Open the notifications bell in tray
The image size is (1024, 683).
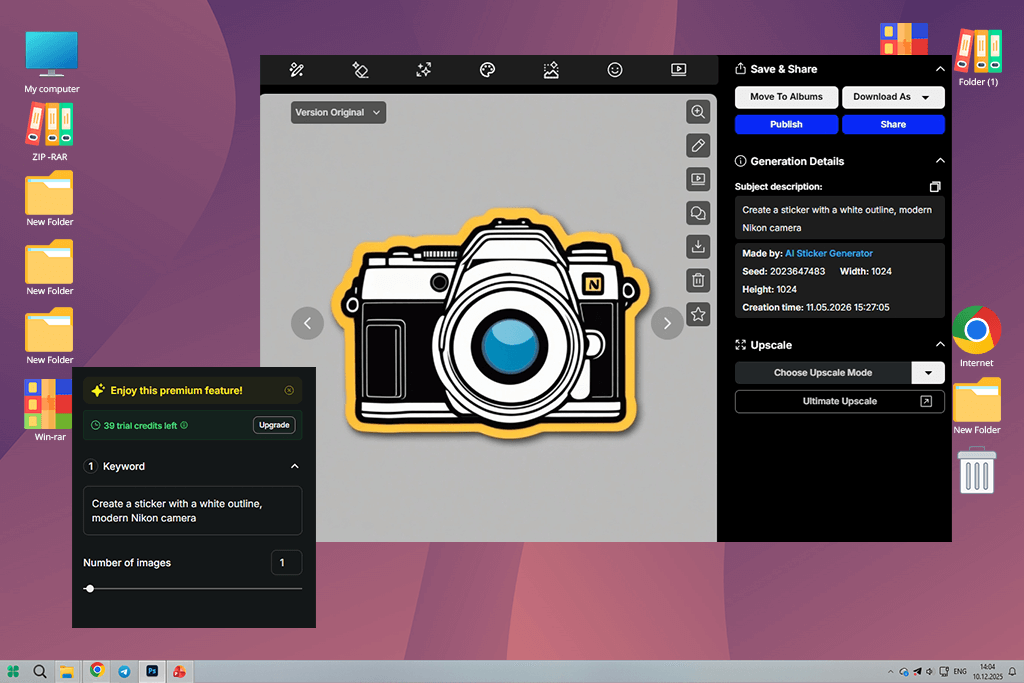tap(1012, 672)
